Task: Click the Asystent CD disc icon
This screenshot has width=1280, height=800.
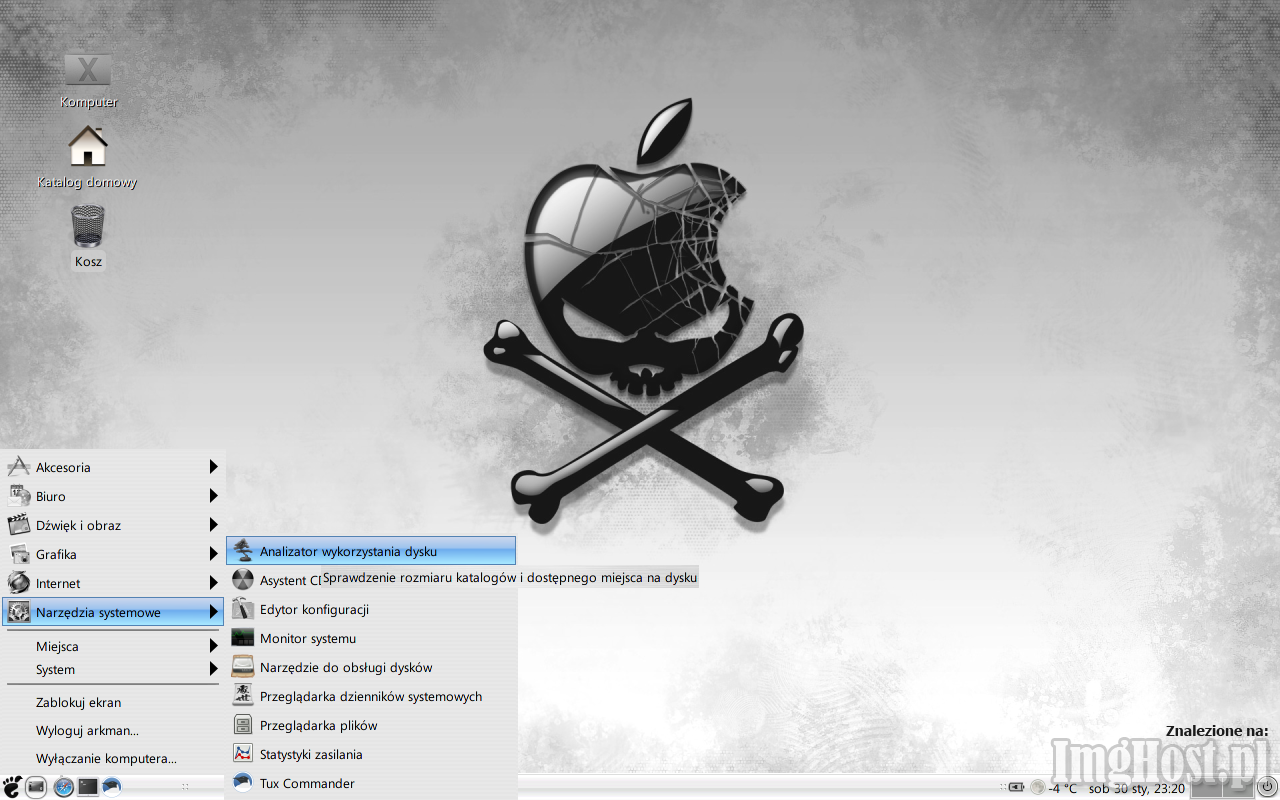Action: tap(243, 580)
